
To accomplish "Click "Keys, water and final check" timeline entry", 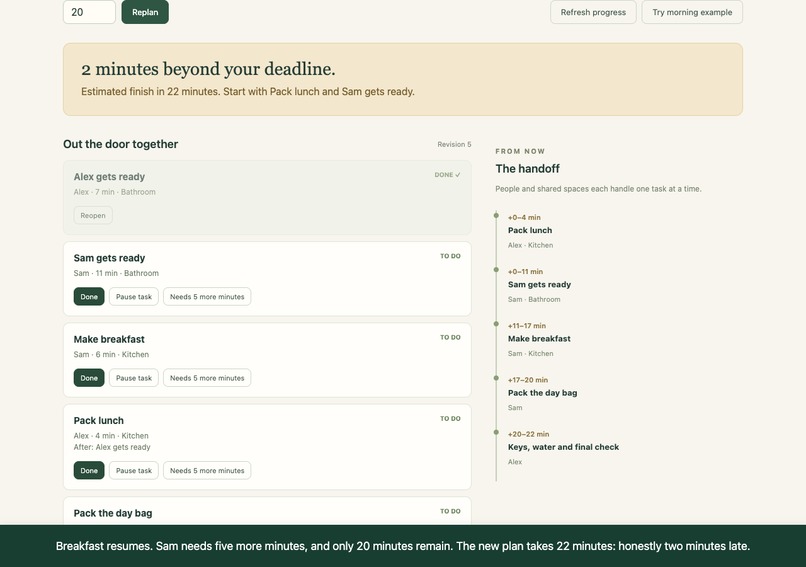I will click(x=563, y=447).
